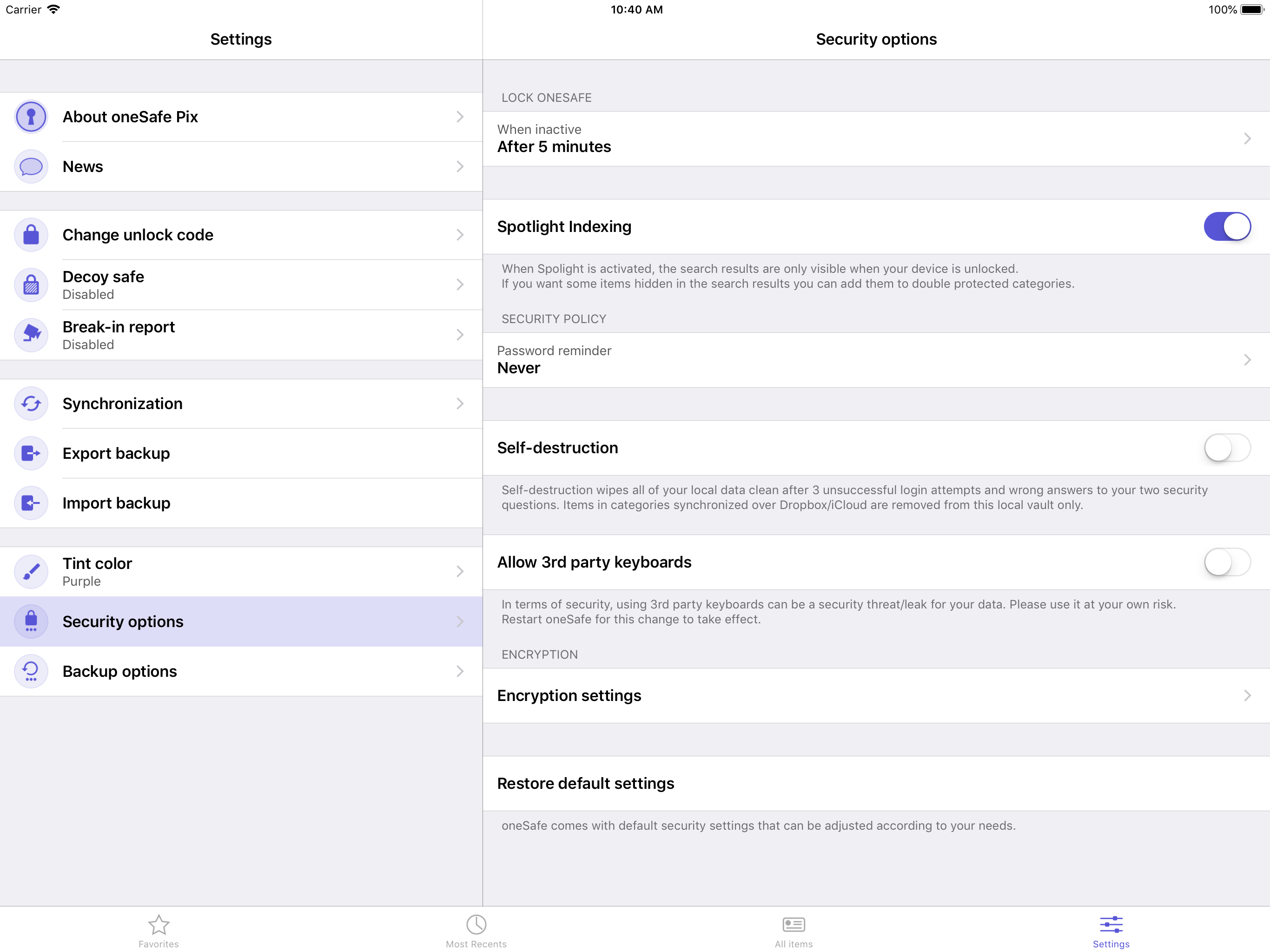Enable the Self-destruction switch
Viewport: 1270px width, 952px height.
tap(1226, 448)
